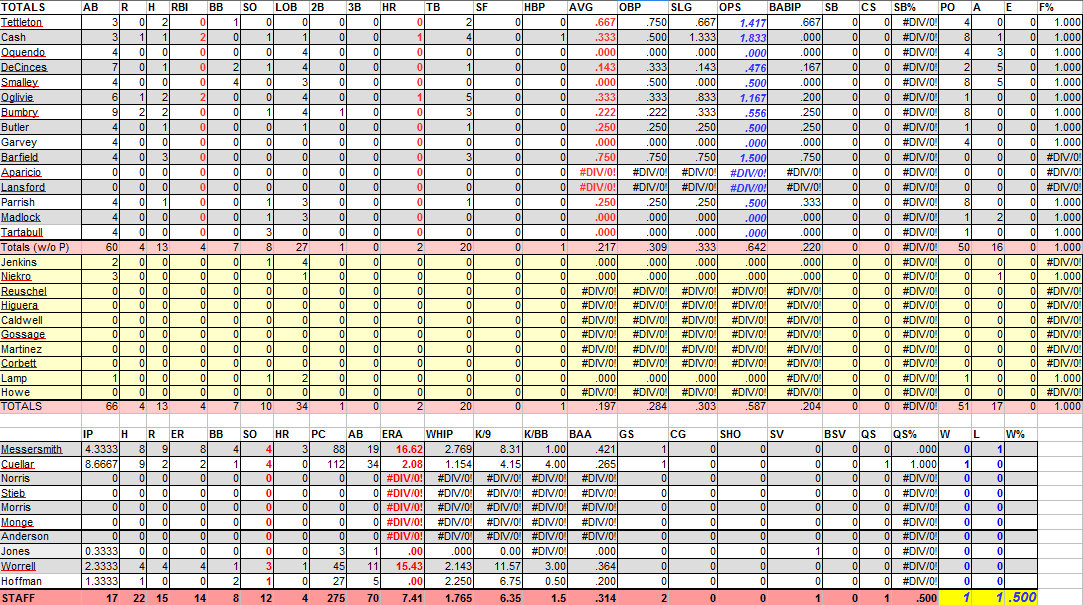Select the F% column header

pos(1060,8)
